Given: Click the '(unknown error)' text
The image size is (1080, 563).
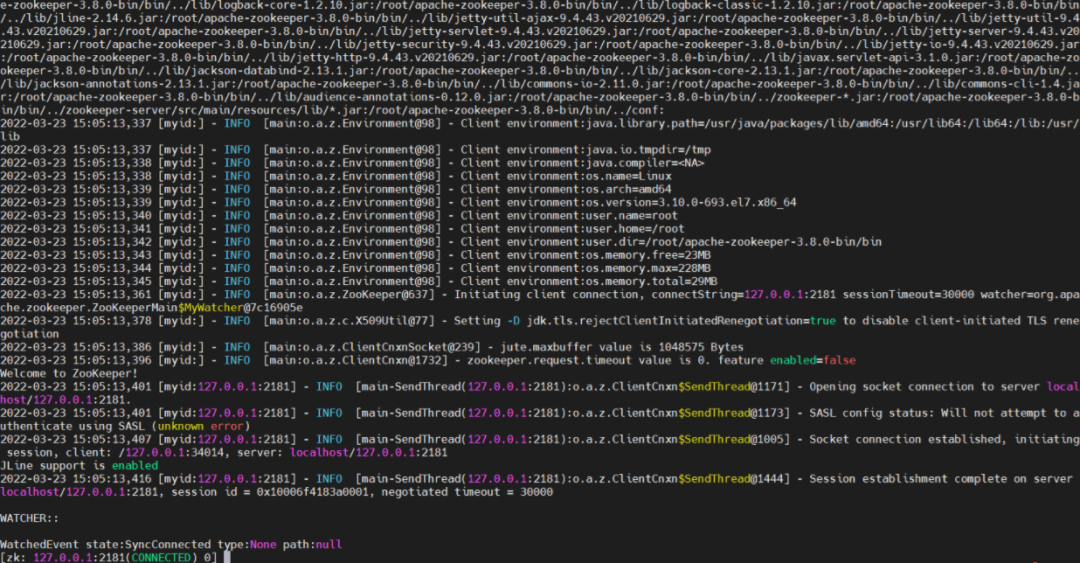Looking at the screenshot, I should point(200,426).
